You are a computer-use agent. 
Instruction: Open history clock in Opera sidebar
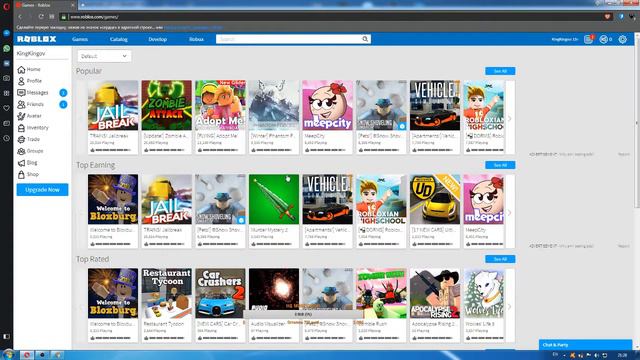[x=7, y=138]
